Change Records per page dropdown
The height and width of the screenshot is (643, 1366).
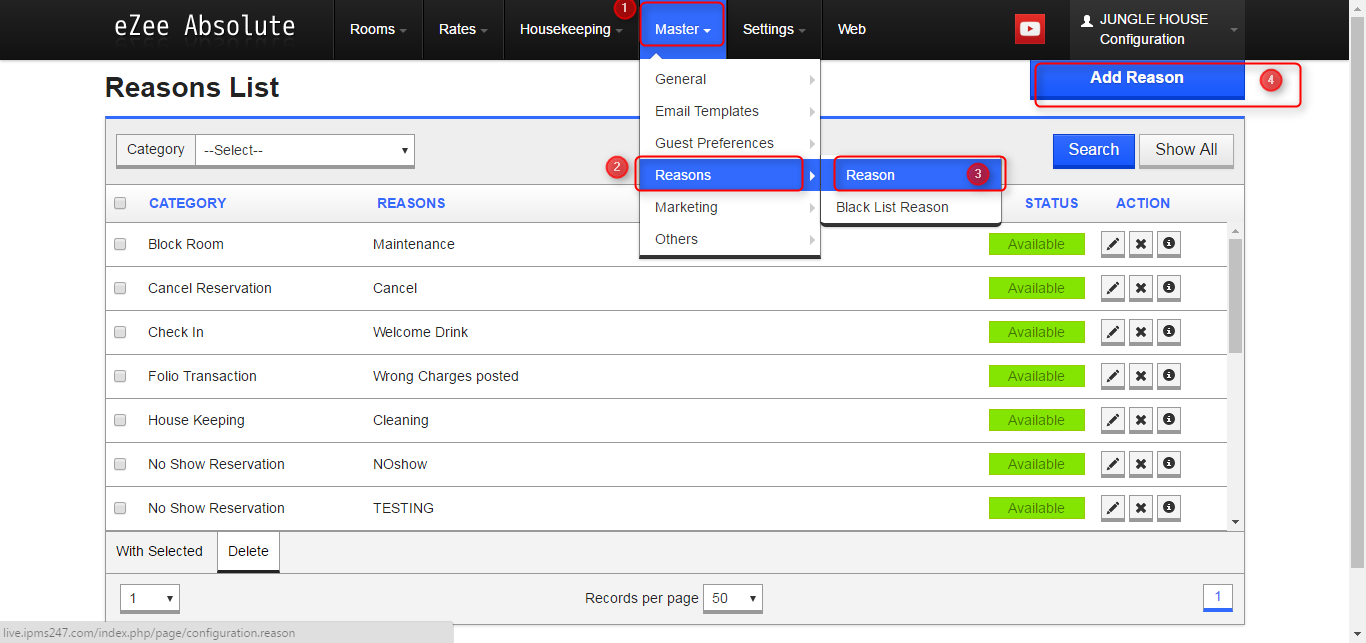click(x=733, y=597)
